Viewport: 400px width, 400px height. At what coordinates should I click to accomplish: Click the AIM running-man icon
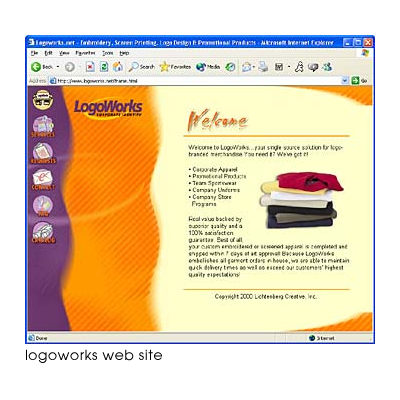click(x=299, y=67)
